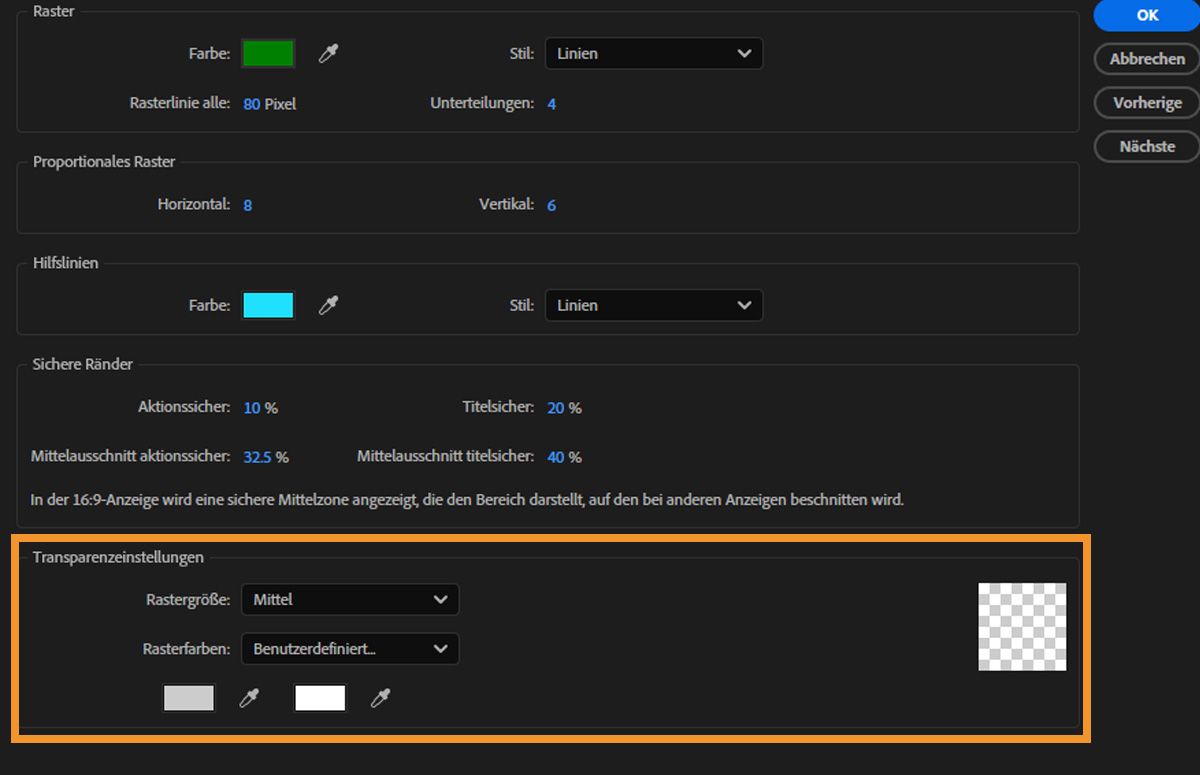1200x775 pixels.
Task: Edit Mittelausschnitt aktionssicher value 32.5
Action: pos(258,457)
